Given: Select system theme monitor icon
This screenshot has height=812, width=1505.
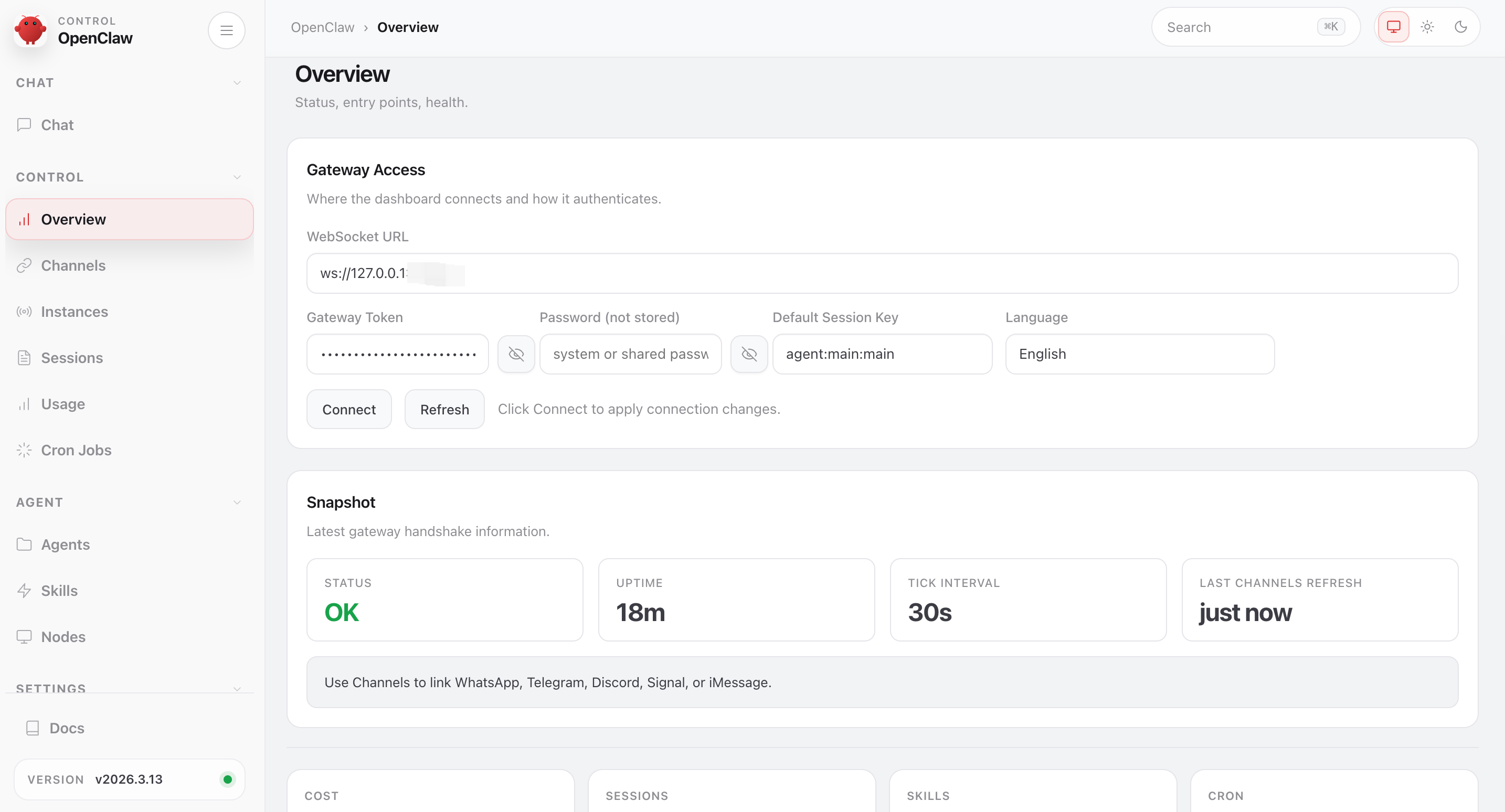Looking at the screenshot, I should [1393, 27].
